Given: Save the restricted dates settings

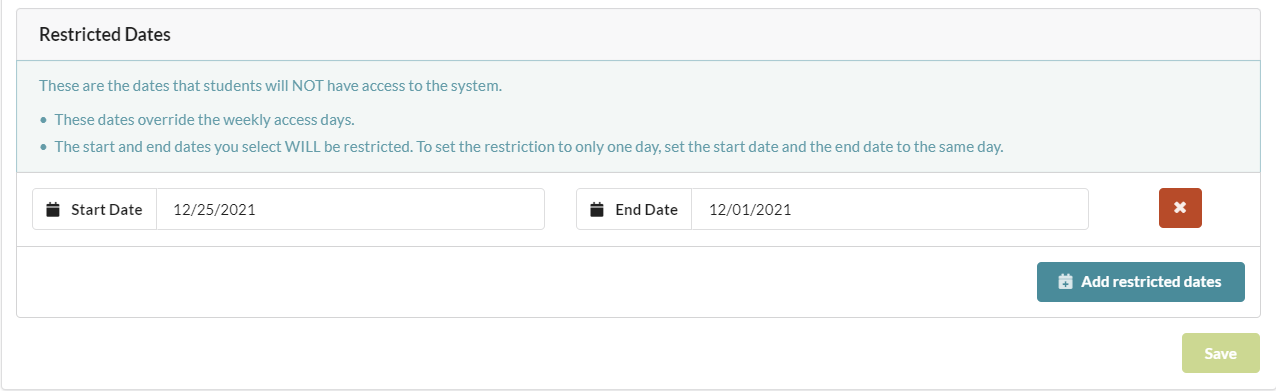Looking at the screenshot, I should 1220,354.
